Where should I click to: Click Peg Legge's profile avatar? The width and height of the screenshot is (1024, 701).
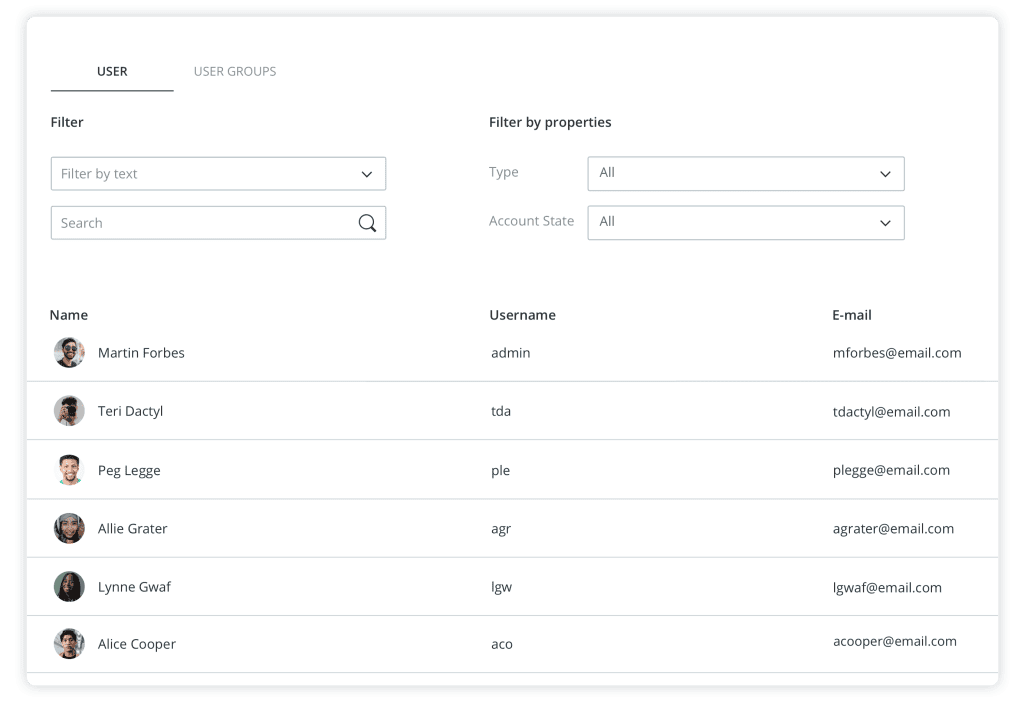click(x=68, y=469)
